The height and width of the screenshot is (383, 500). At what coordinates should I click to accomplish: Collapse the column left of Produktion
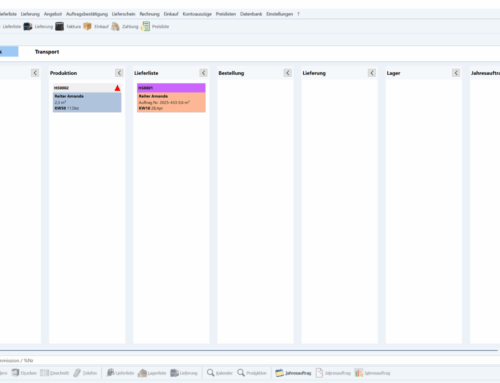pyautogui.click(x=35, y=73)
